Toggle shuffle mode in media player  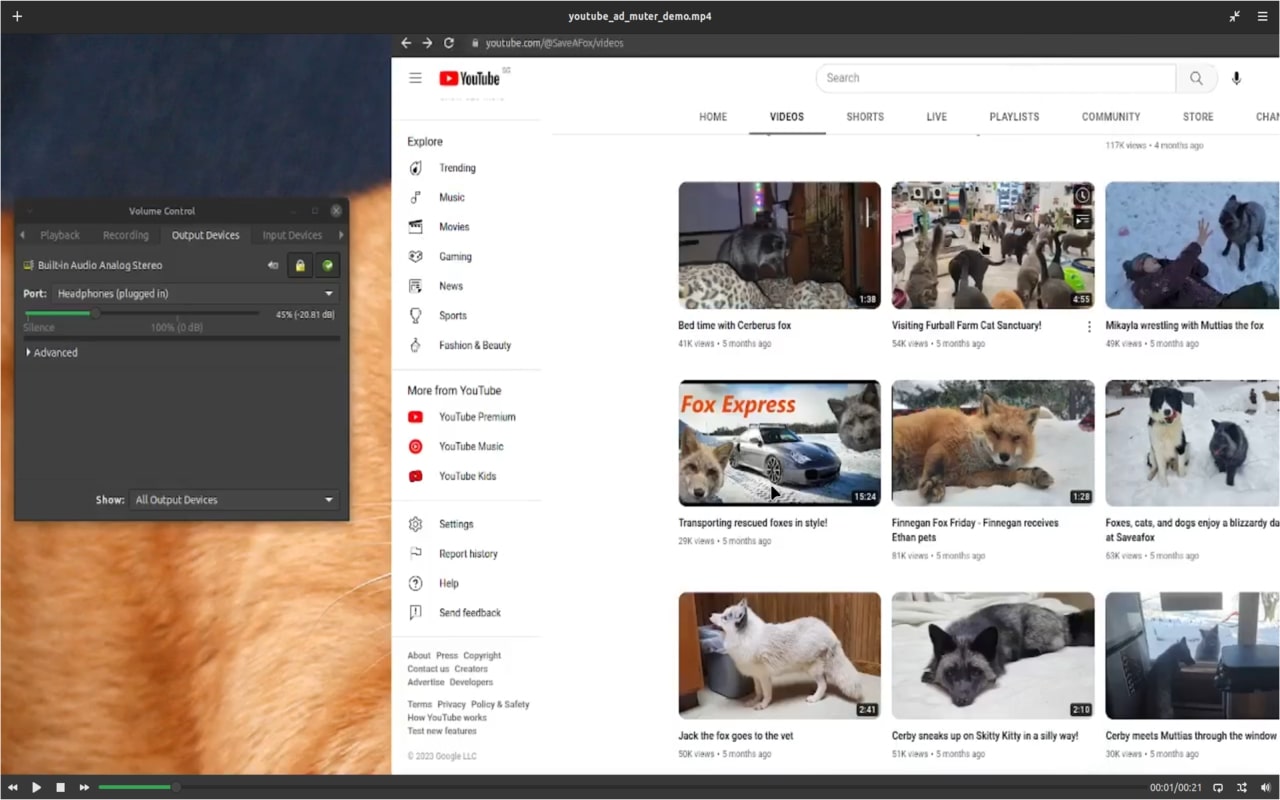coord(1242,788)
